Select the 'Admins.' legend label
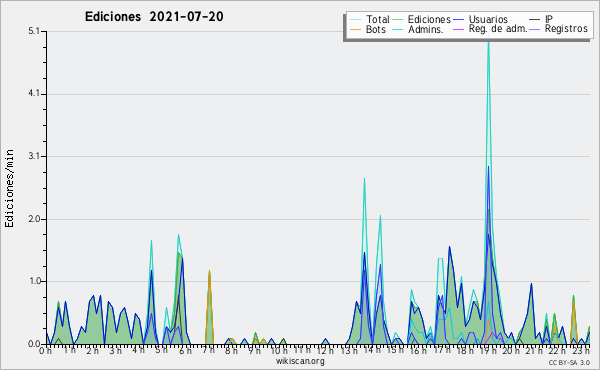Screen dimensions: 600x370 pyautogui.click(x=426, y=29)
